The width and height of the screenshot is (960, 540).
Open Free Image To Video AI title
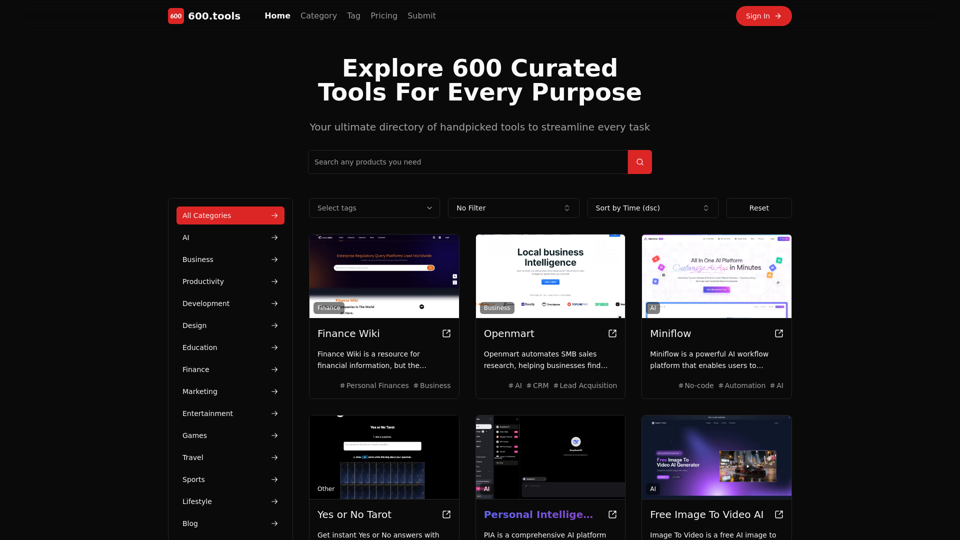click(x=707, y=515)
